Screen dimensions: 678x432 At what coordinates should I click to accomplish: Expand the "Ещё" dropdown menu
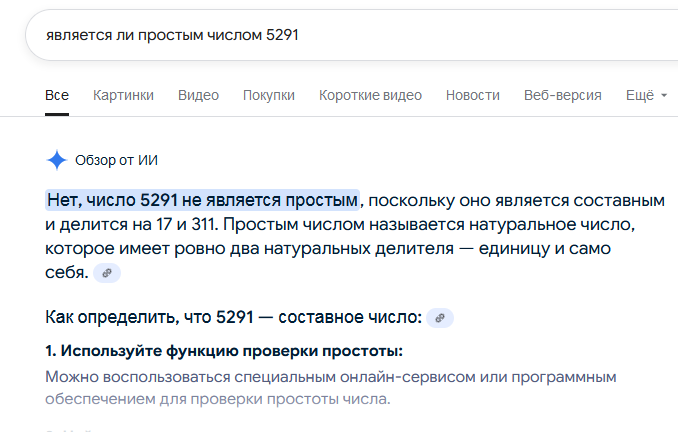(646, 95)
